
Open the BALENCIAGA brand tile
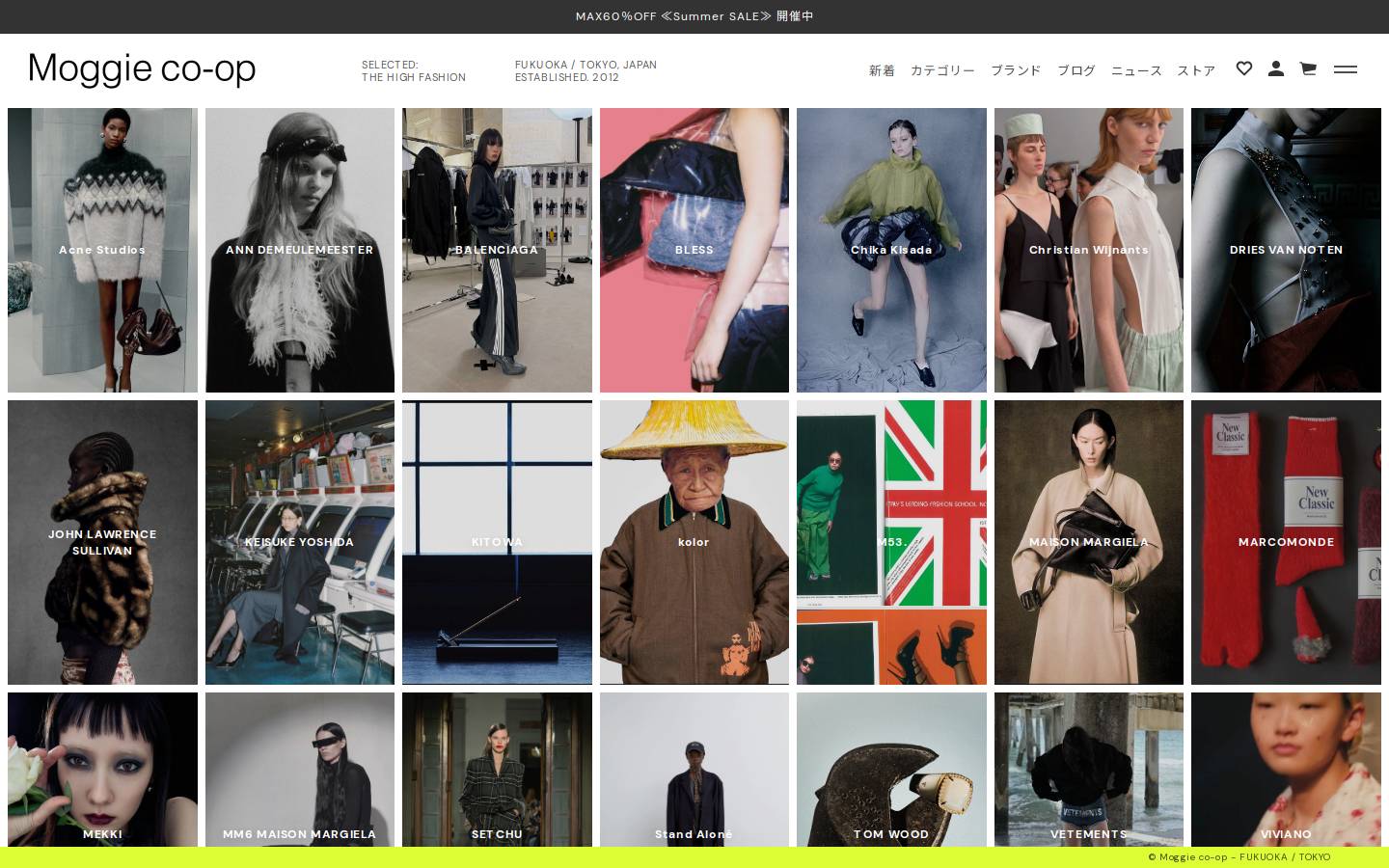click(x=497, y=250)
